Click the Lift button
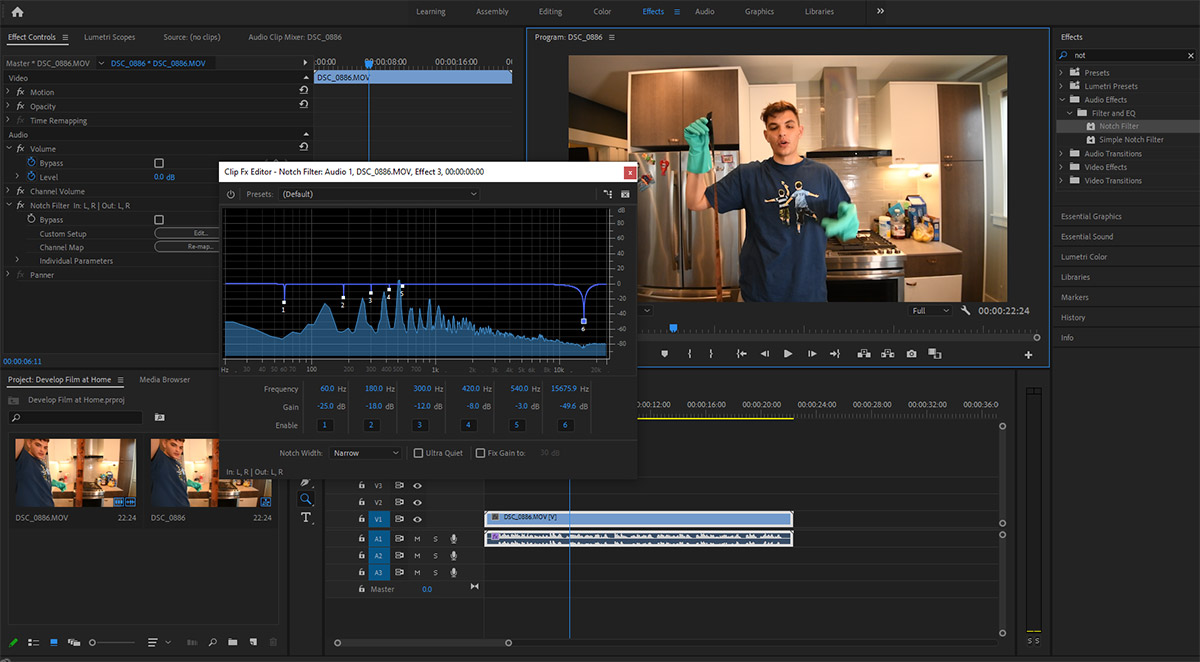 point(862,353)
